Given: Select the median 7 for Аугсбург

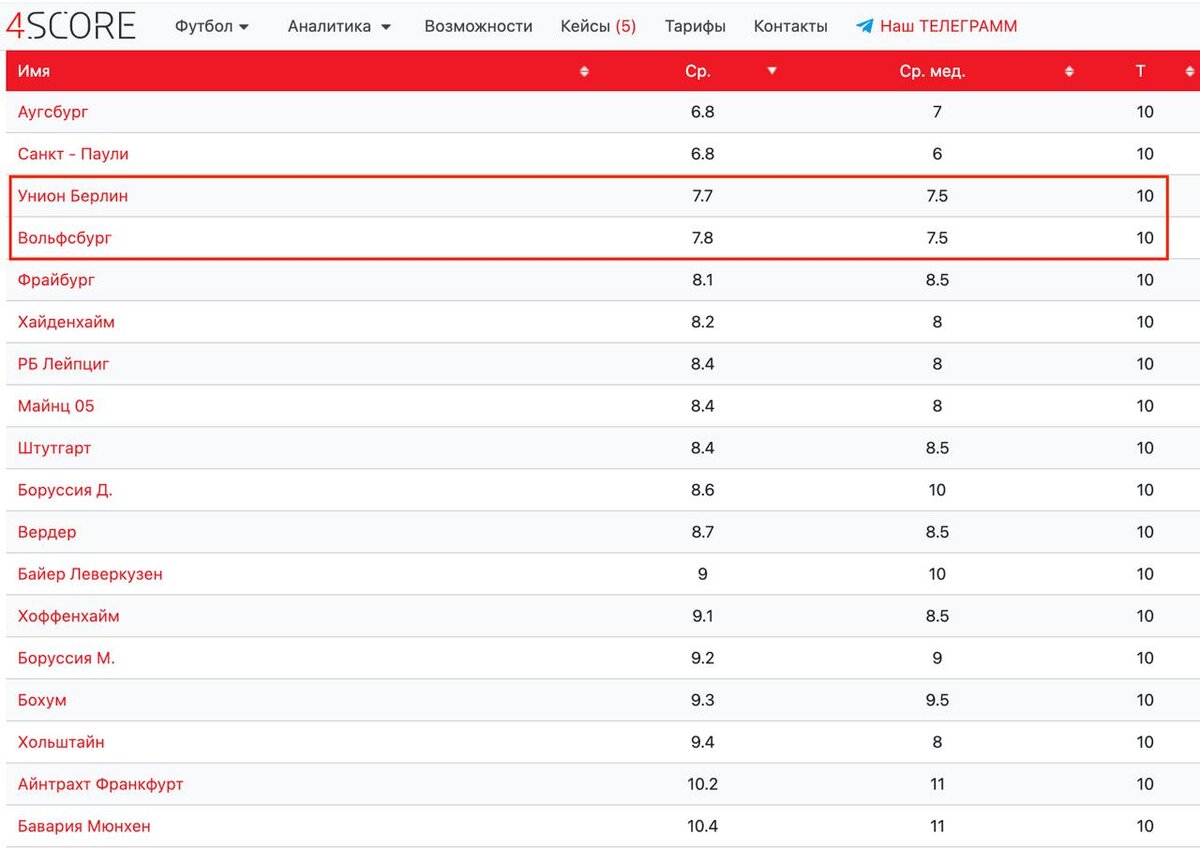Looking at the screenshot, I should (x=937, y=112).
